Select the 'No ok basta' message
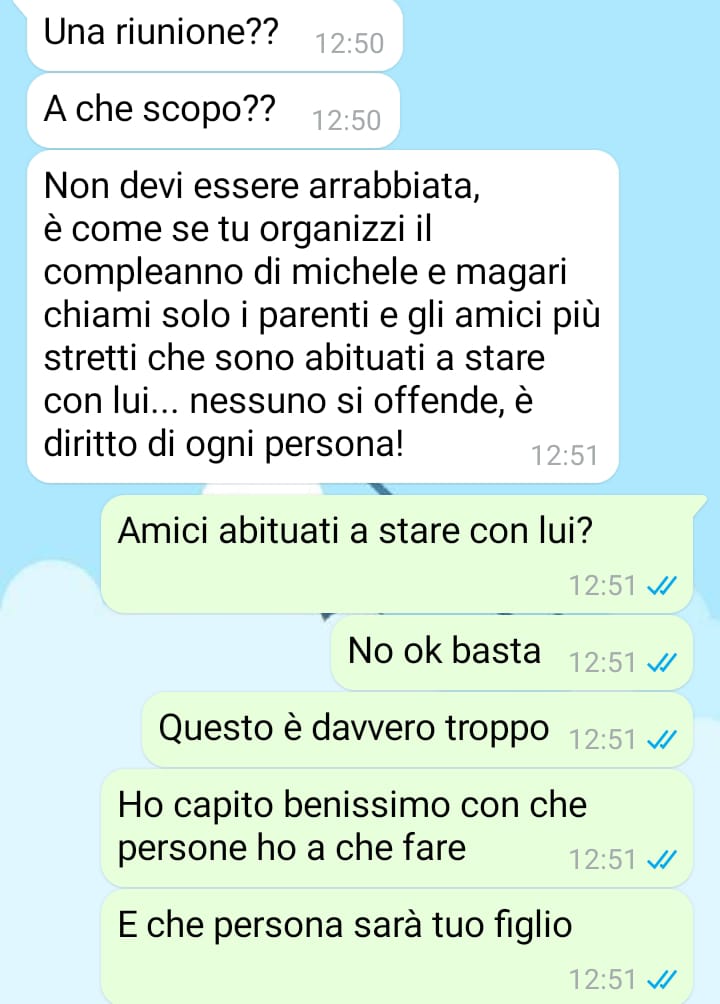The image size is (720, 1004). coord(512,652)
